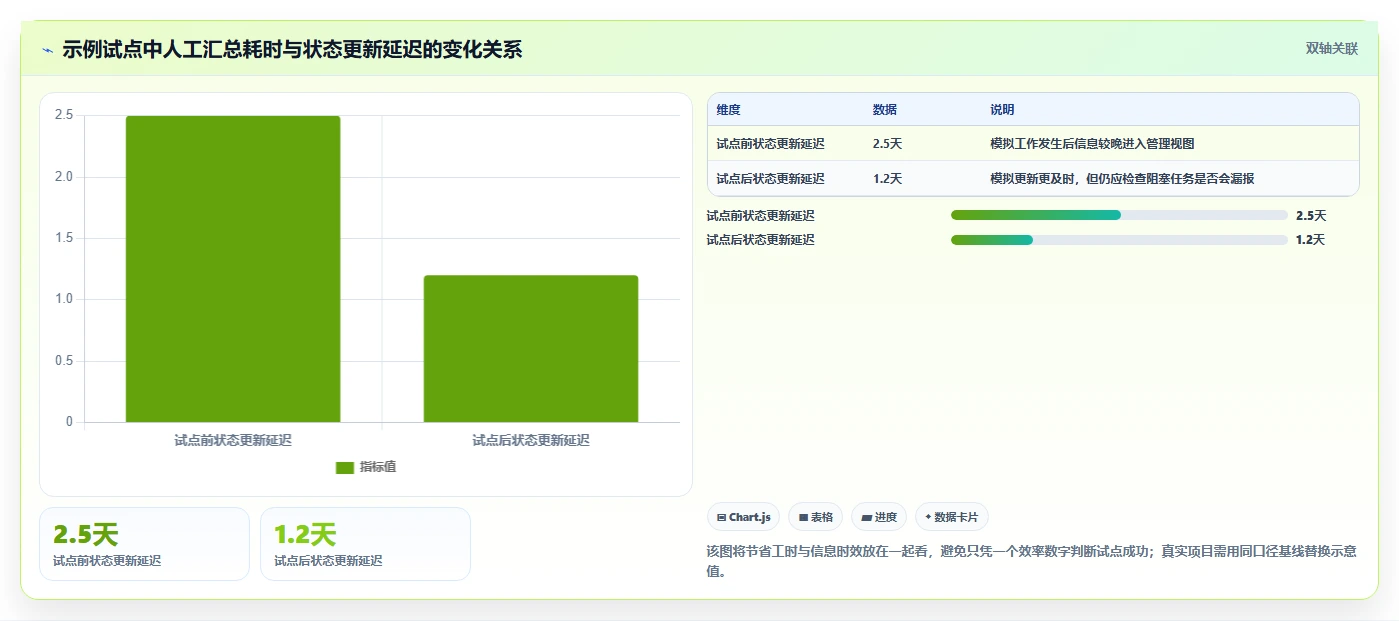Click the 2.5天 table cell
Screen dimensions: 1399x621
(887, 144)
